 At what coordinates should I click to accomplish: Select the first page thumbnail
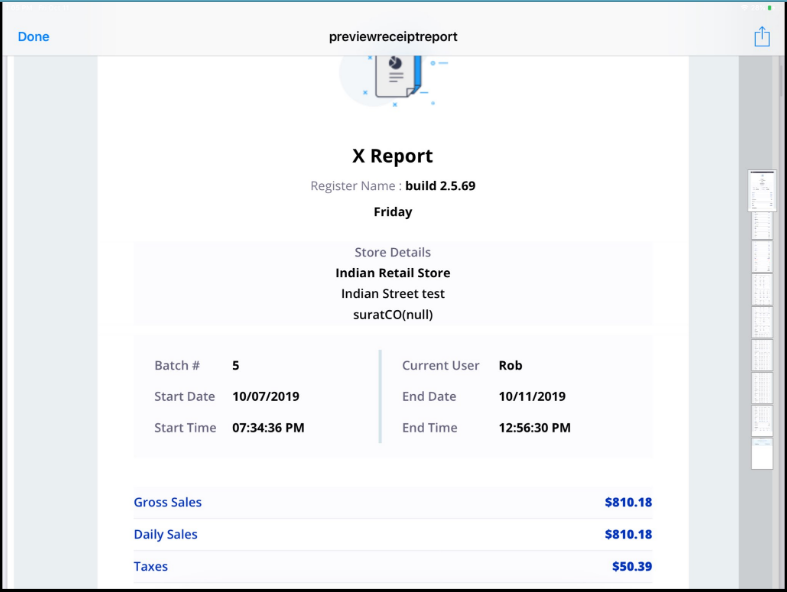tap(762, 189)
